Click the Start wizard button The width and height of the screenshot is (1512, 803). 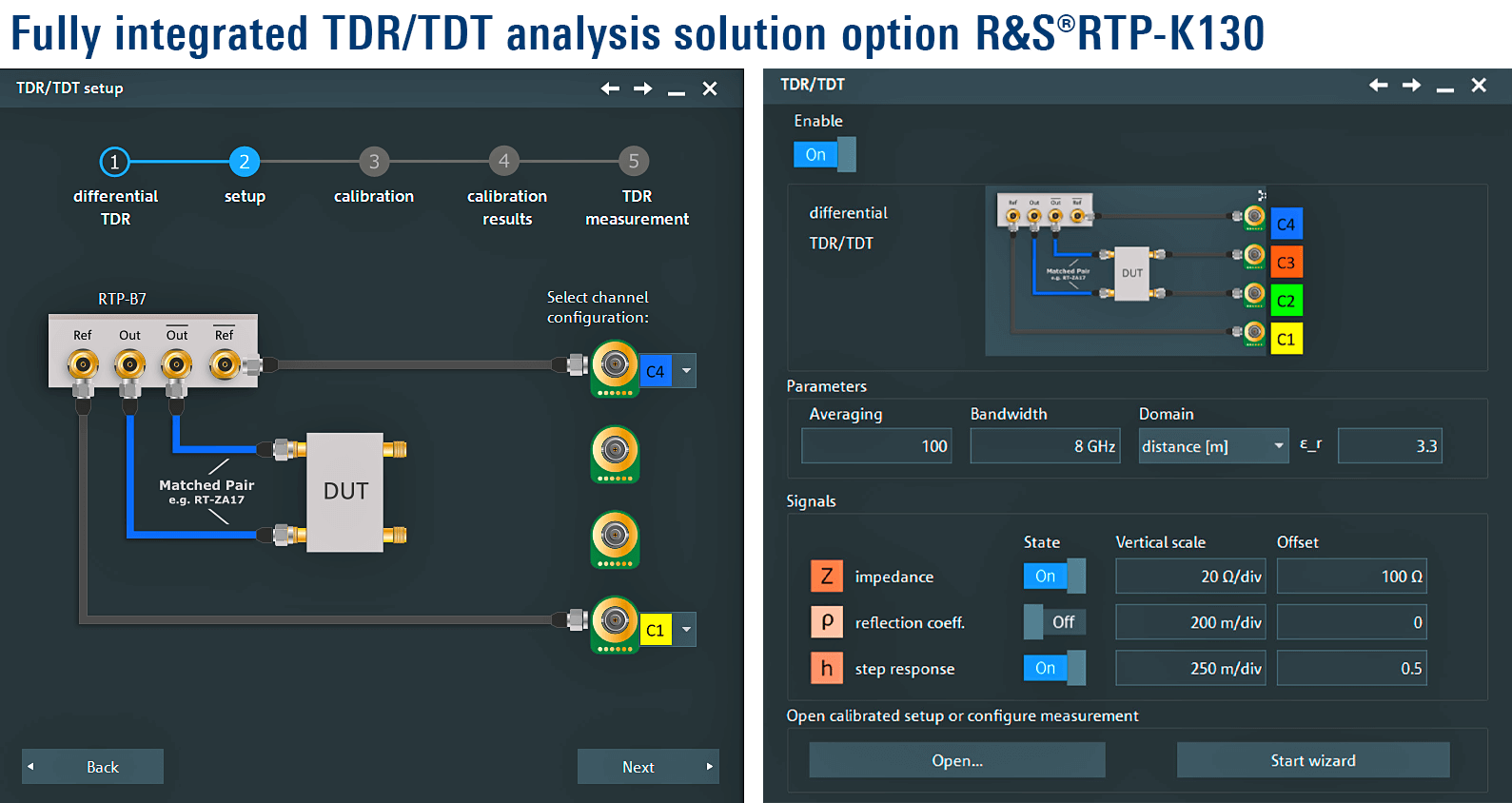pyautogui.click(x=1313, y=760)
